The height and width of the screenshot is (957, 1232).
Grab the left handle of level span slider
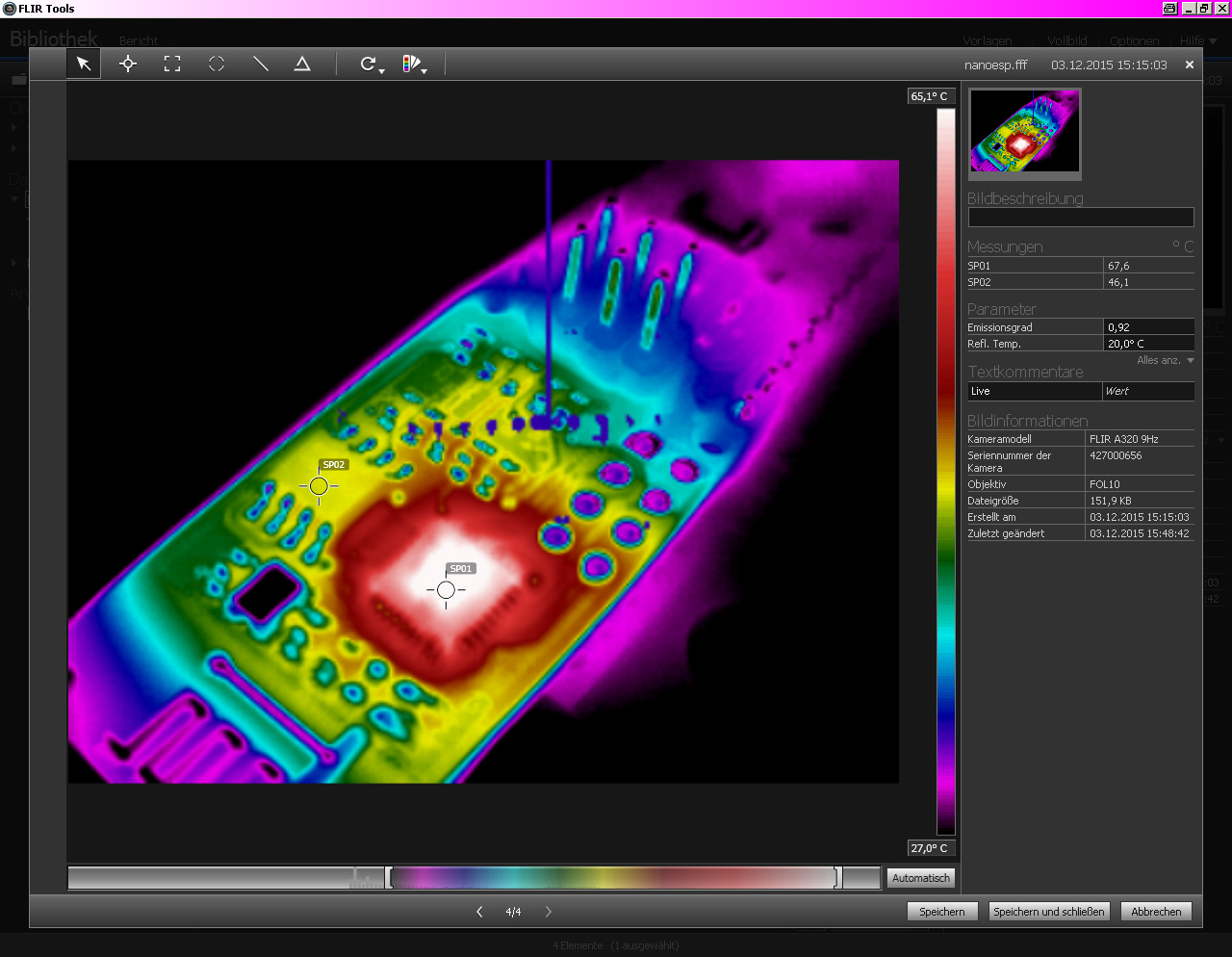pos(389,877)
